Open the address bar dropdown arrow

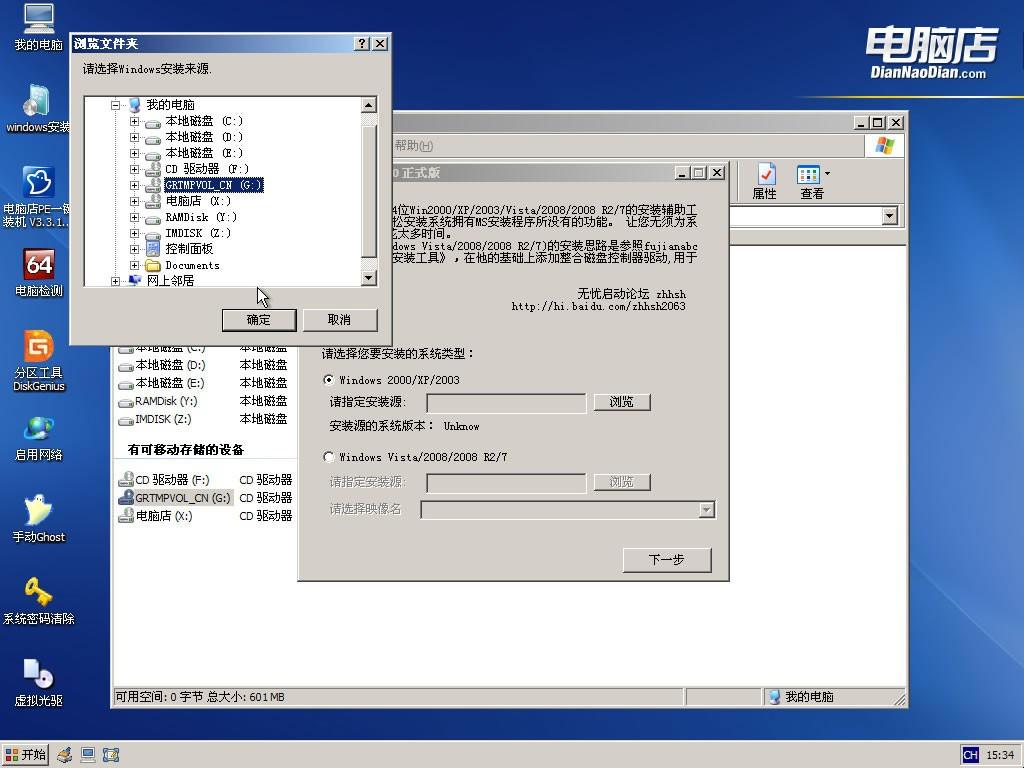tap(889, 216)
